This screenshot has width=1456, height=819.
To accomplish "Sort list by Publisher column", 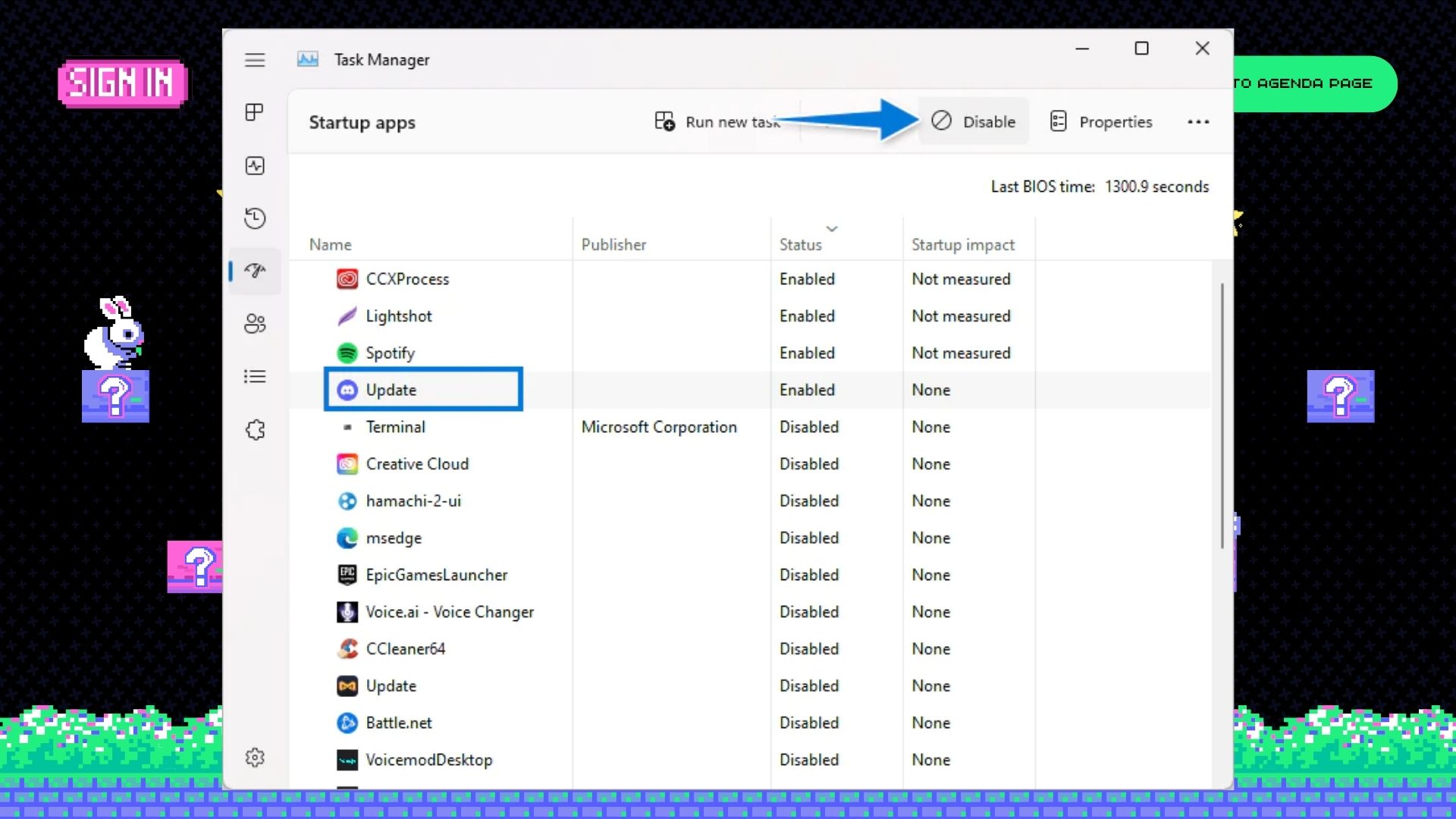I will tap(613, 245).
